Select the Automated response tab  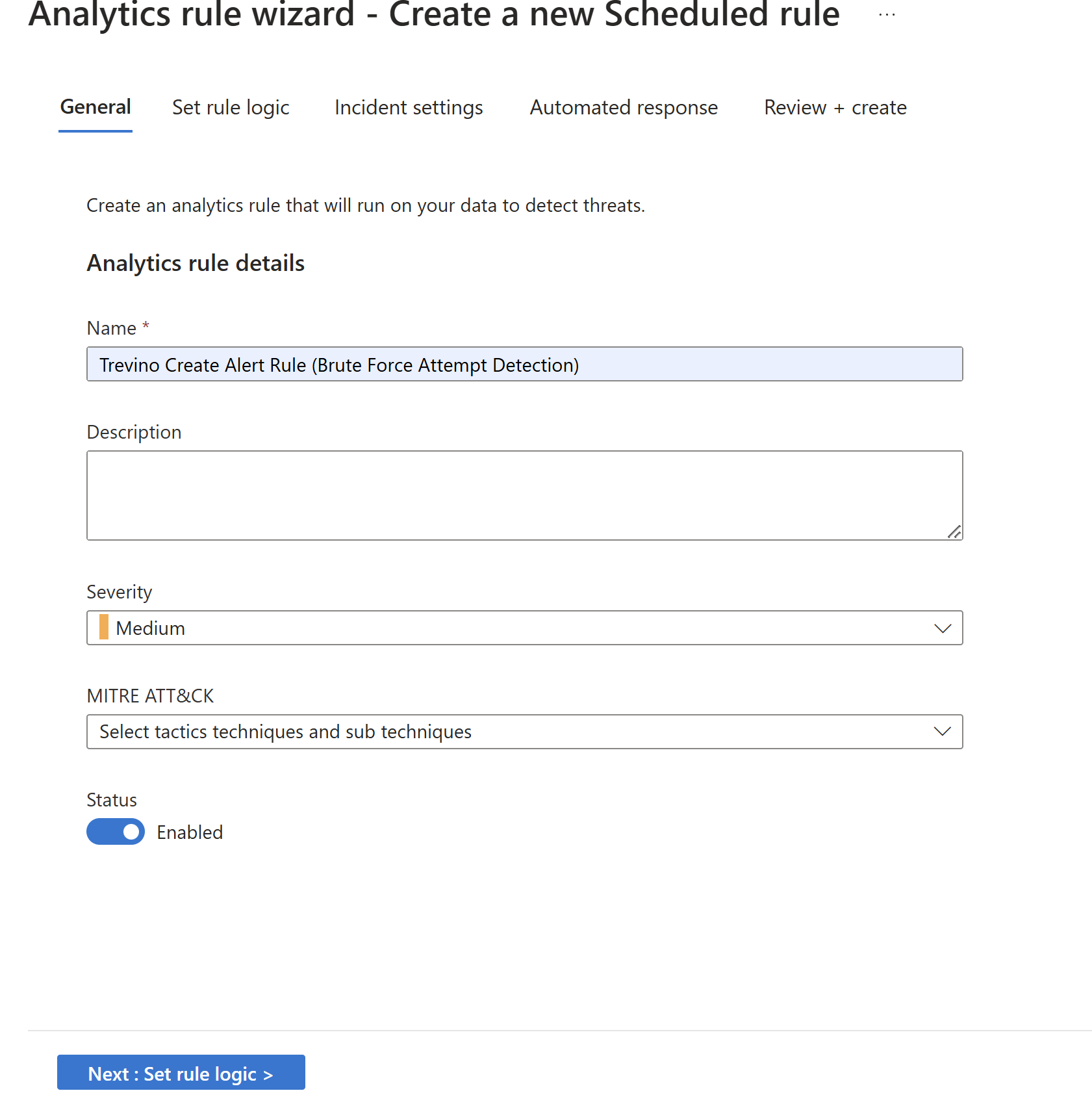click(624, 108)
